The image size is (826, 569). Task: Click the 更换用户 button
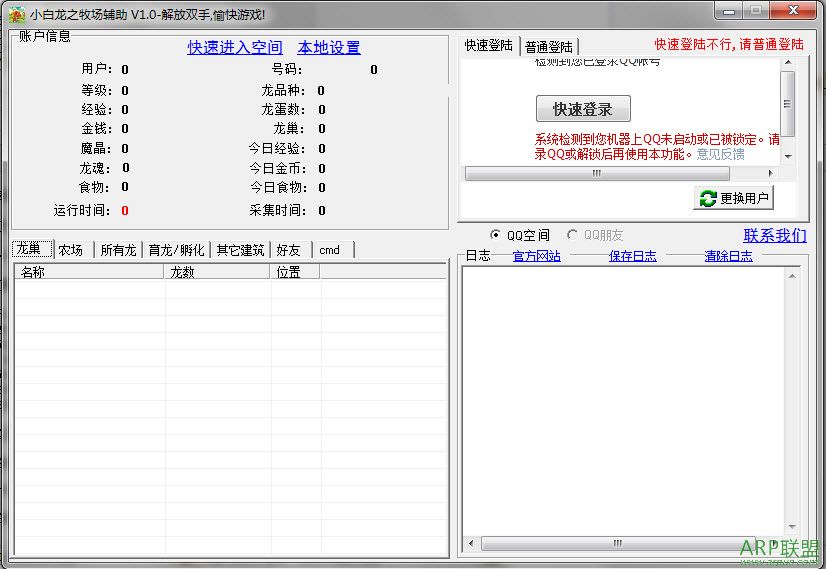click(x=733, y=198)
